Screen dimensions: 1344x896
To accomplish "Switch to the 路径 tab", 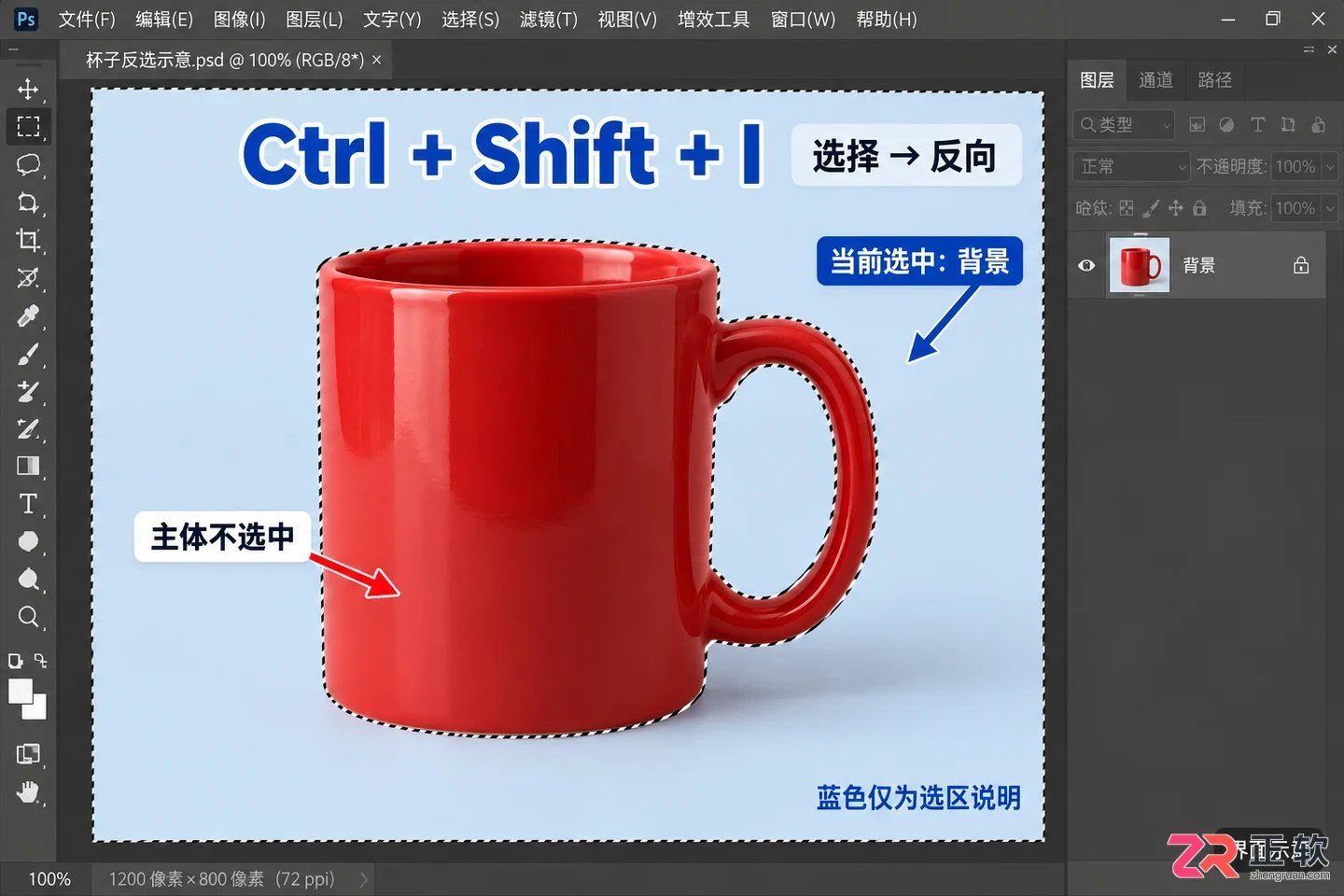I will point(1214,80).
